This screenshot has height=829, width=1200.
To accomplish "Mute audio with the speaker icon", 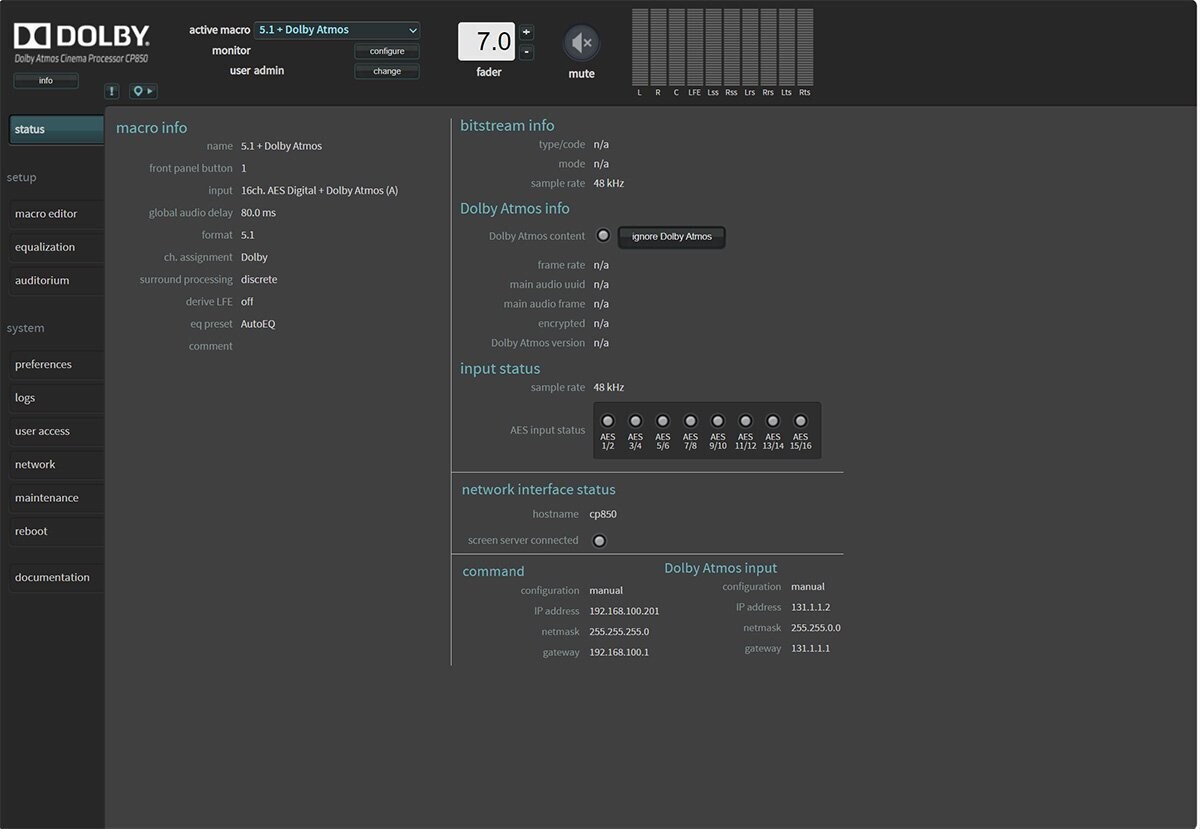I will click(581, 43).
